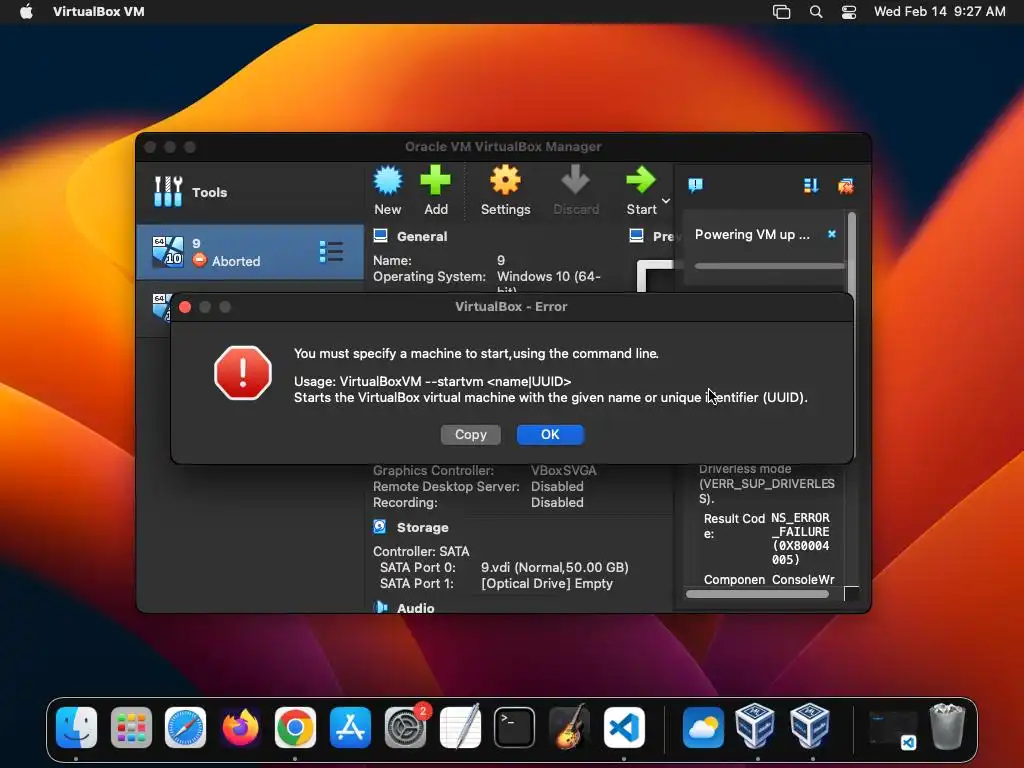The height and width of the screenshot is (768, 1024).
Task: Click the Spotlight search icon in menu bar
Action: point(816,12)
